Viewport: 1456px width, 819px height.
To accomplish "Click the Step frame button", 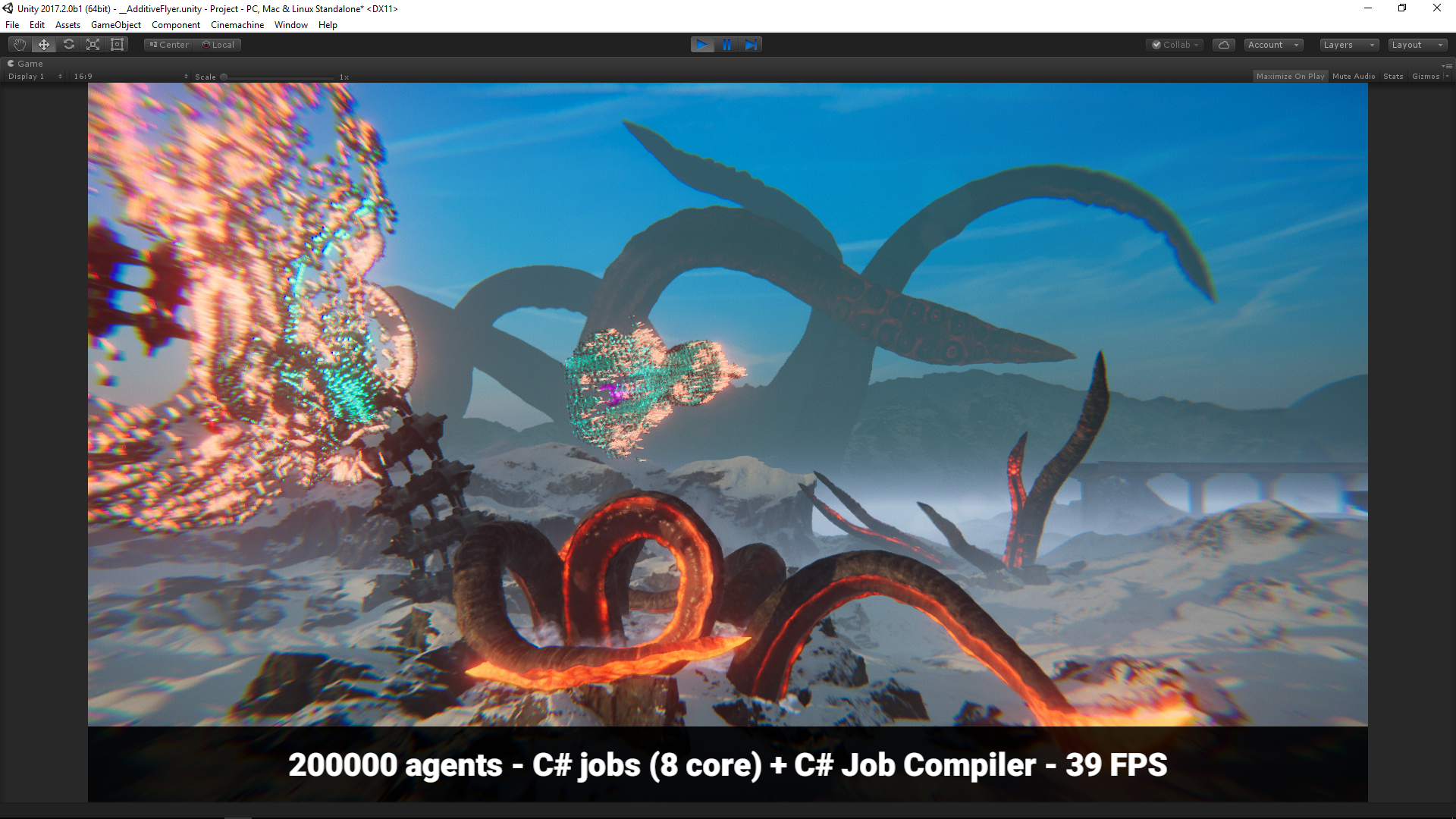I will [x=751, y=45].
